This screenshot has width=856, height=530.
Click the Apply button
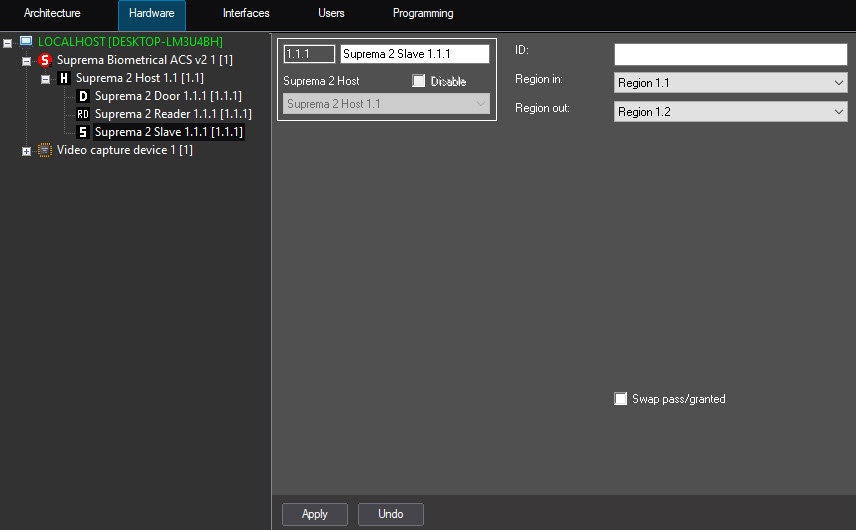coord(314,514)
